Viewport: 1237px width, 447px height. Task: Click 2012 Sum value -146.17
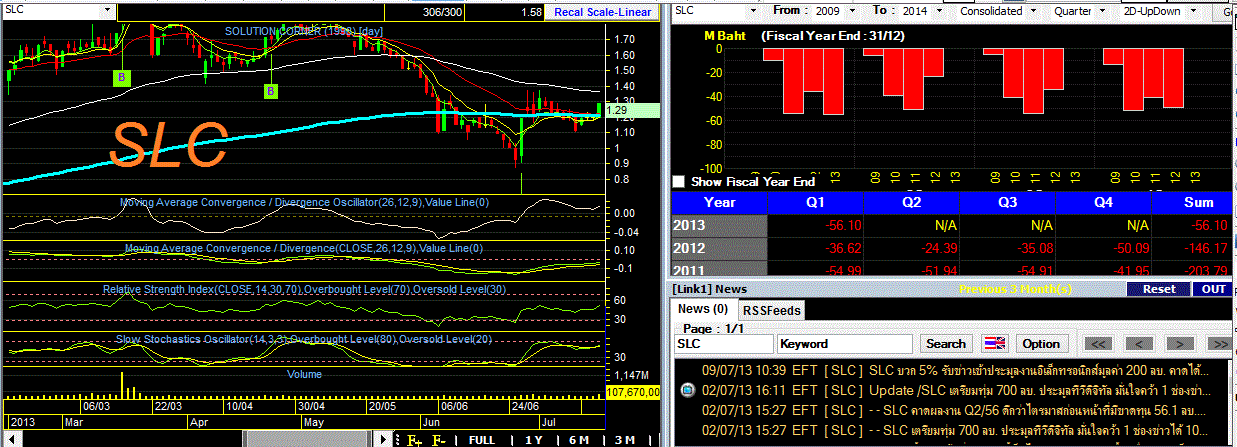pos(1206,247)
